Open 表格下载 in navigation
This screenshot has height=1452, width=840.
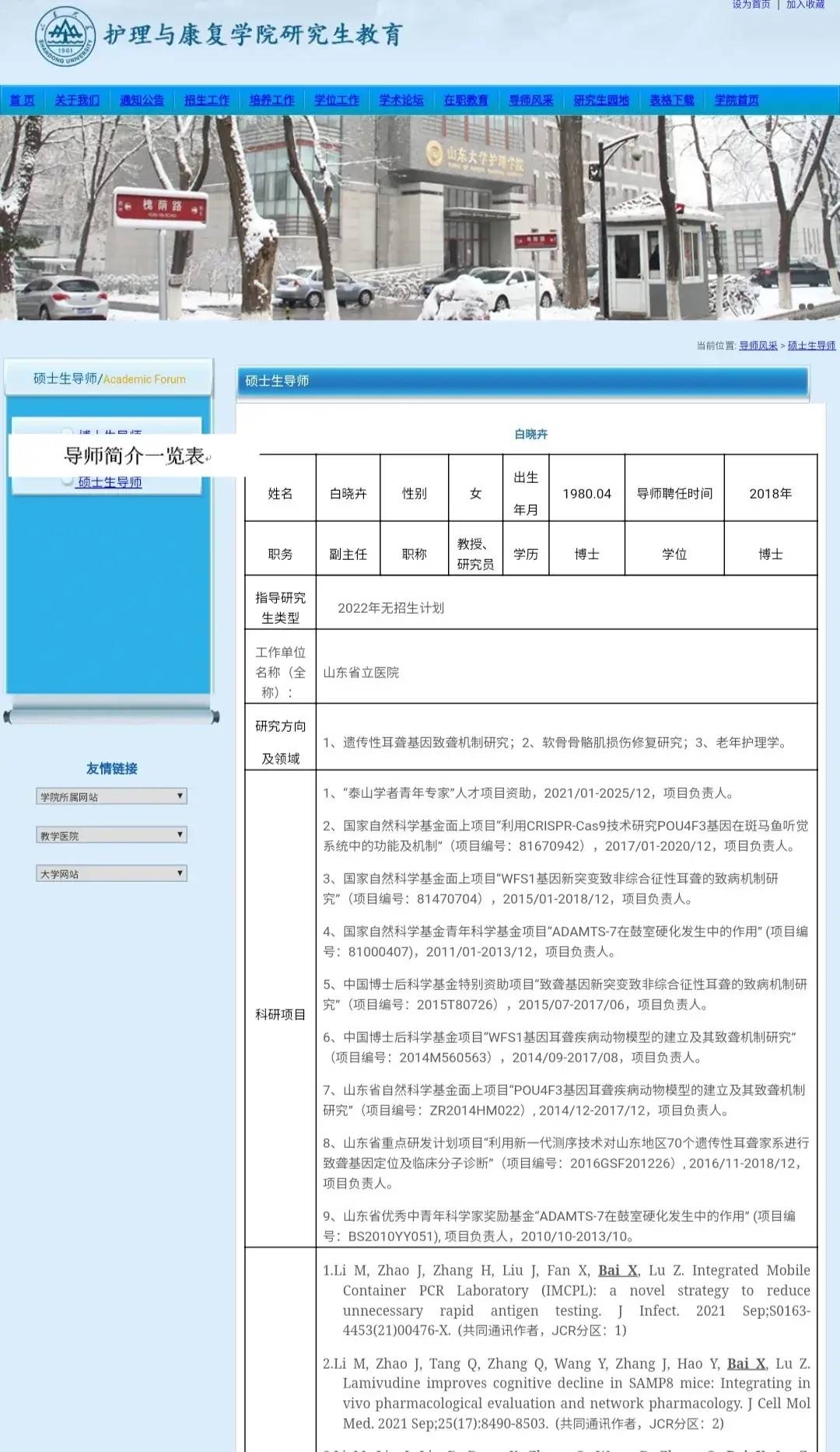pos(672,100)
